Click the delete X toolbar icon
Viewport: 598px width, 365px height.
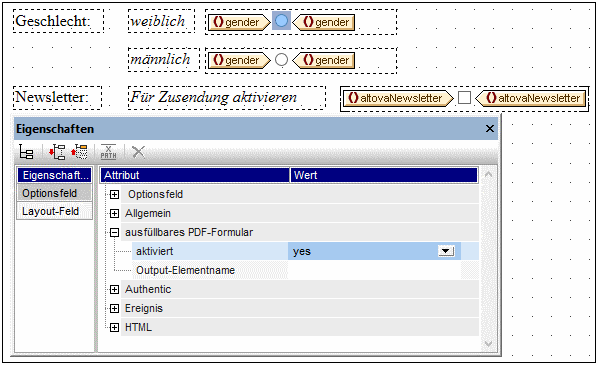point(138,152)
